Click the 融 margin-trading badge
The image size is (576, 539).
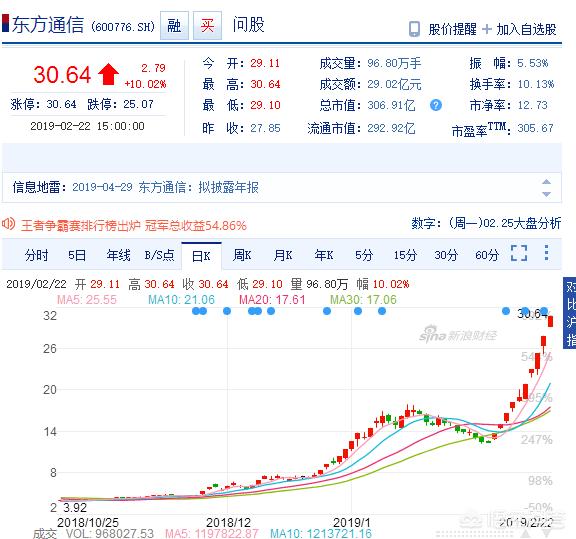[x=174, y=26]
